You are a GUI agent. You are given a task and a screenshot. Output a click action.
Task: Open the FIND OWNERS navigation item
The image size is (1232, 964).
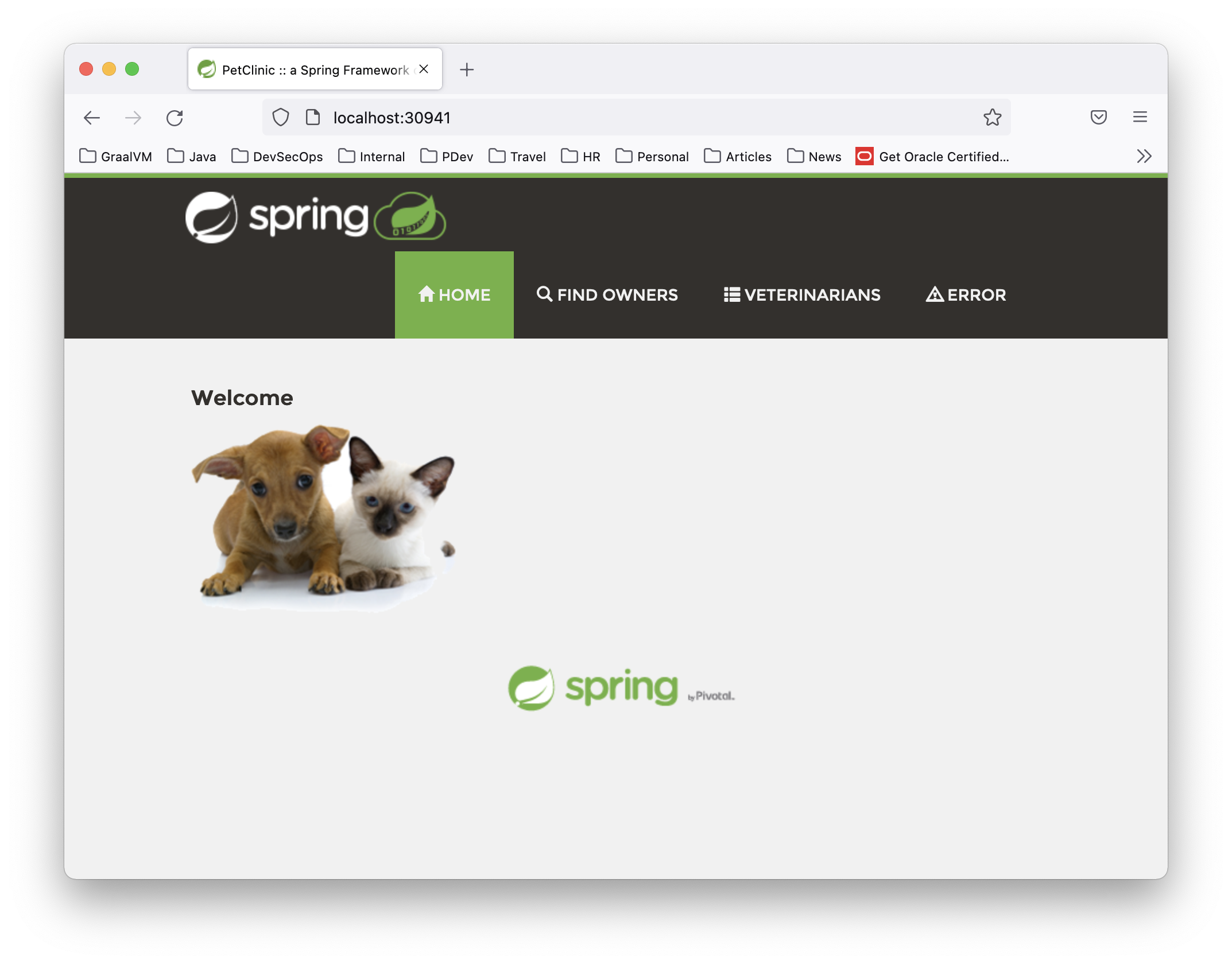click(607, 294)
